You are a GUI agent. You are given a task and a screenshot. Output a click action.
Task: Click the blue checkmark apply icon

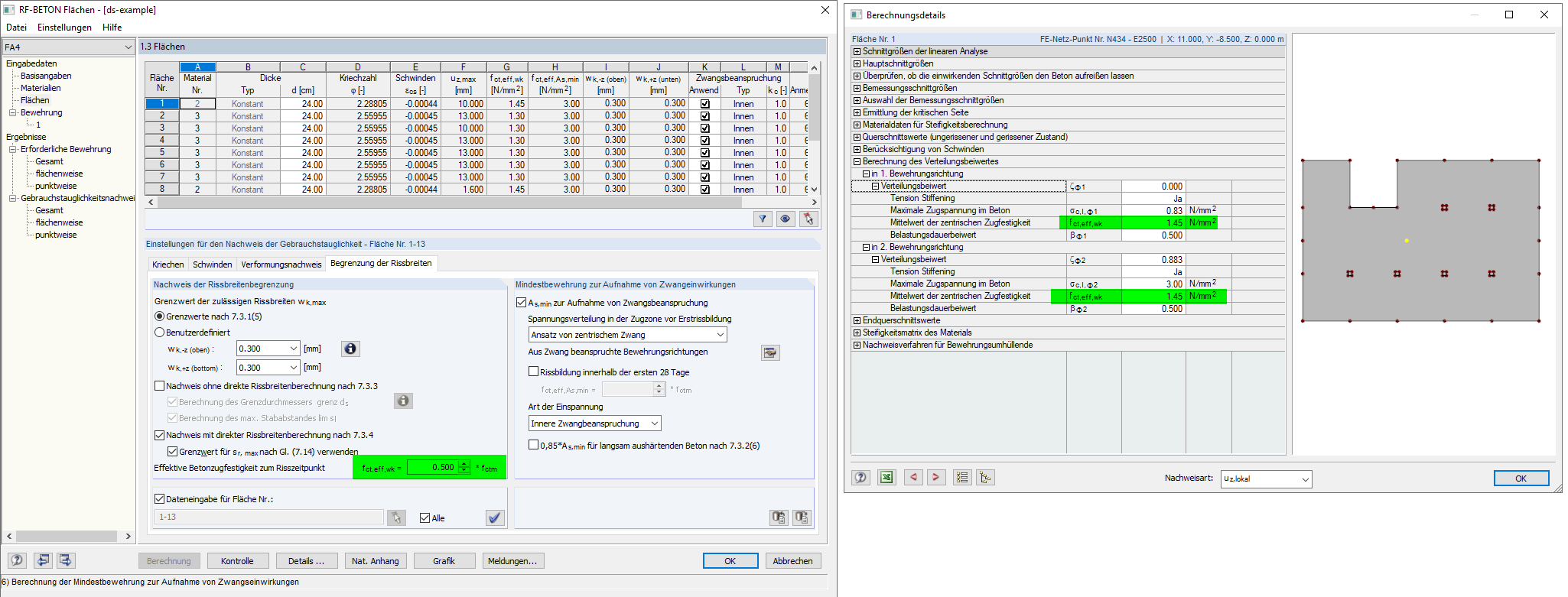(495, 518)
